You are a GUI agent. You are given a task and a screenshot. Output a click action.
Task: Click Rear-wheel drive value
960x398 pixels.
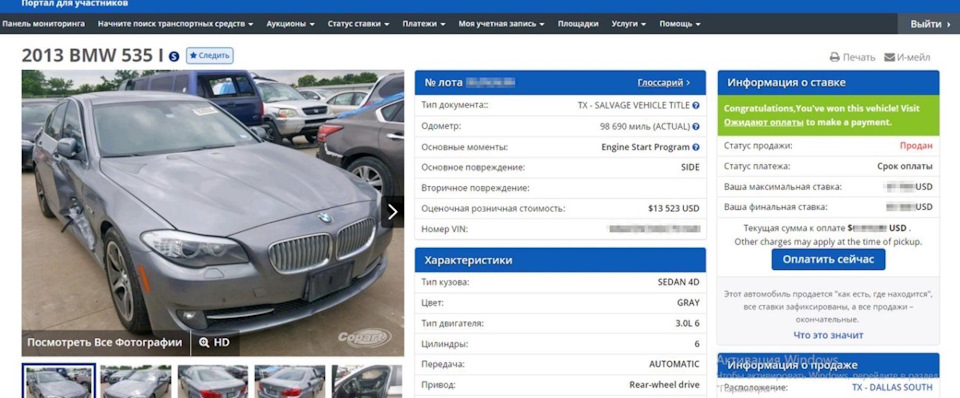[664, 385]
